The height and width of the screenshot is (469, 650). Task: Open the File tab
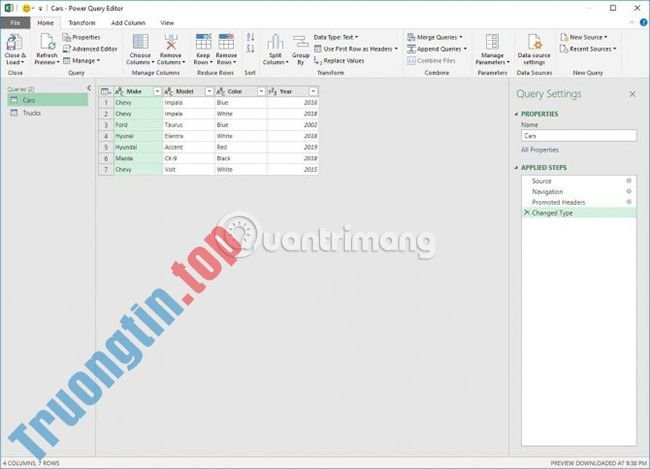15,23
